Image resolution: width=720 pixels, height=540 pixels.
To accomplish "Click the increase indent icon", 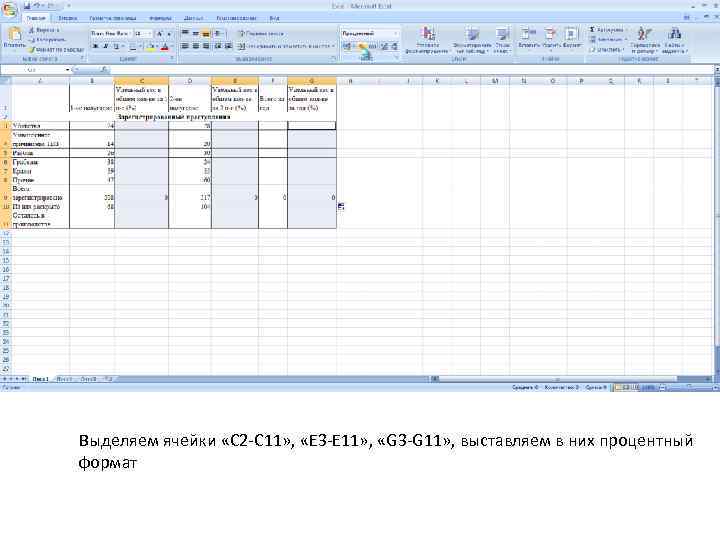I will (228, 46).
